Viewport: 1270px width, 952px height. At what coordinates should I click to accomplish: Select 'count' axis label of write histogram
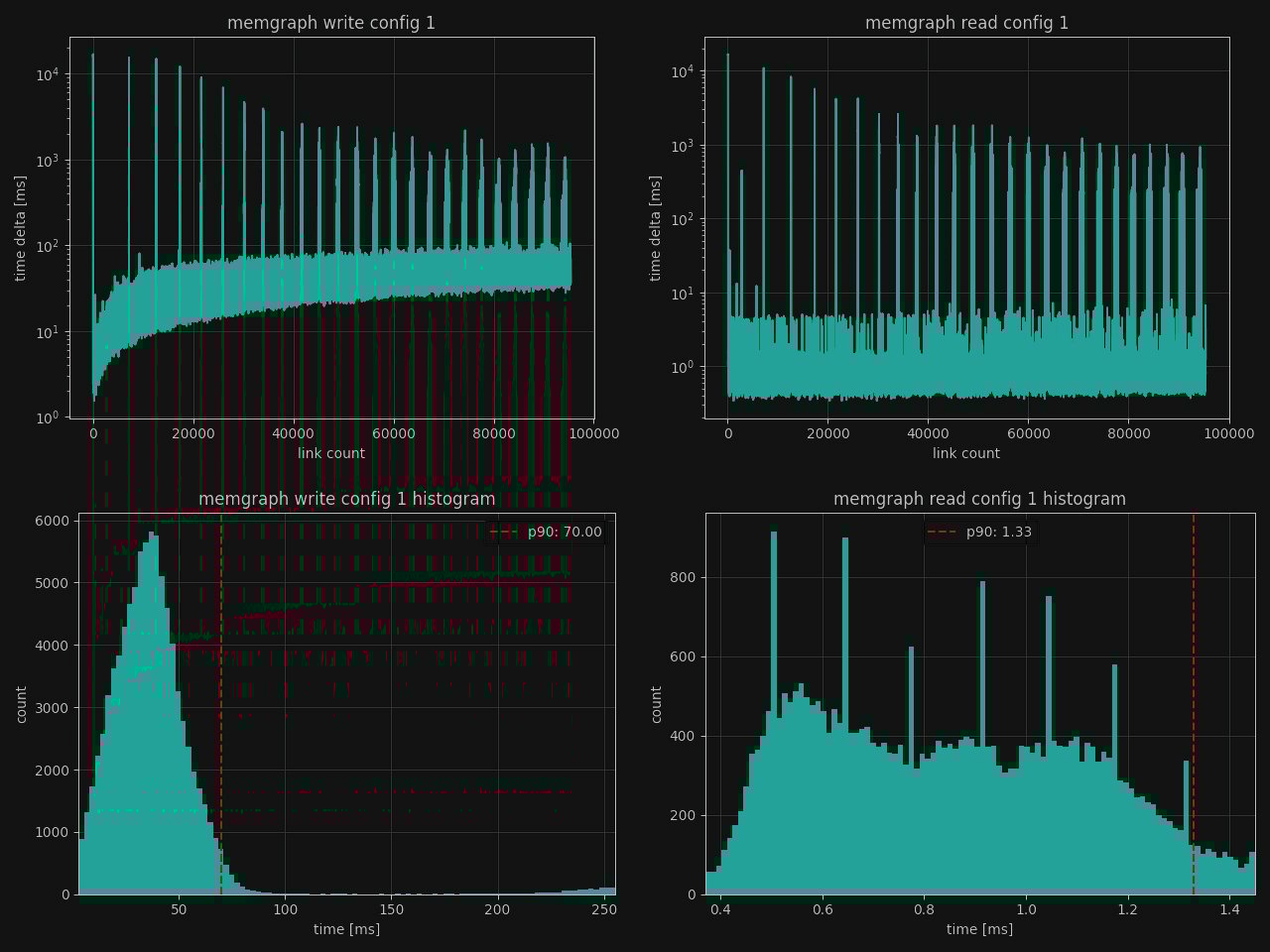coord(21,704)
